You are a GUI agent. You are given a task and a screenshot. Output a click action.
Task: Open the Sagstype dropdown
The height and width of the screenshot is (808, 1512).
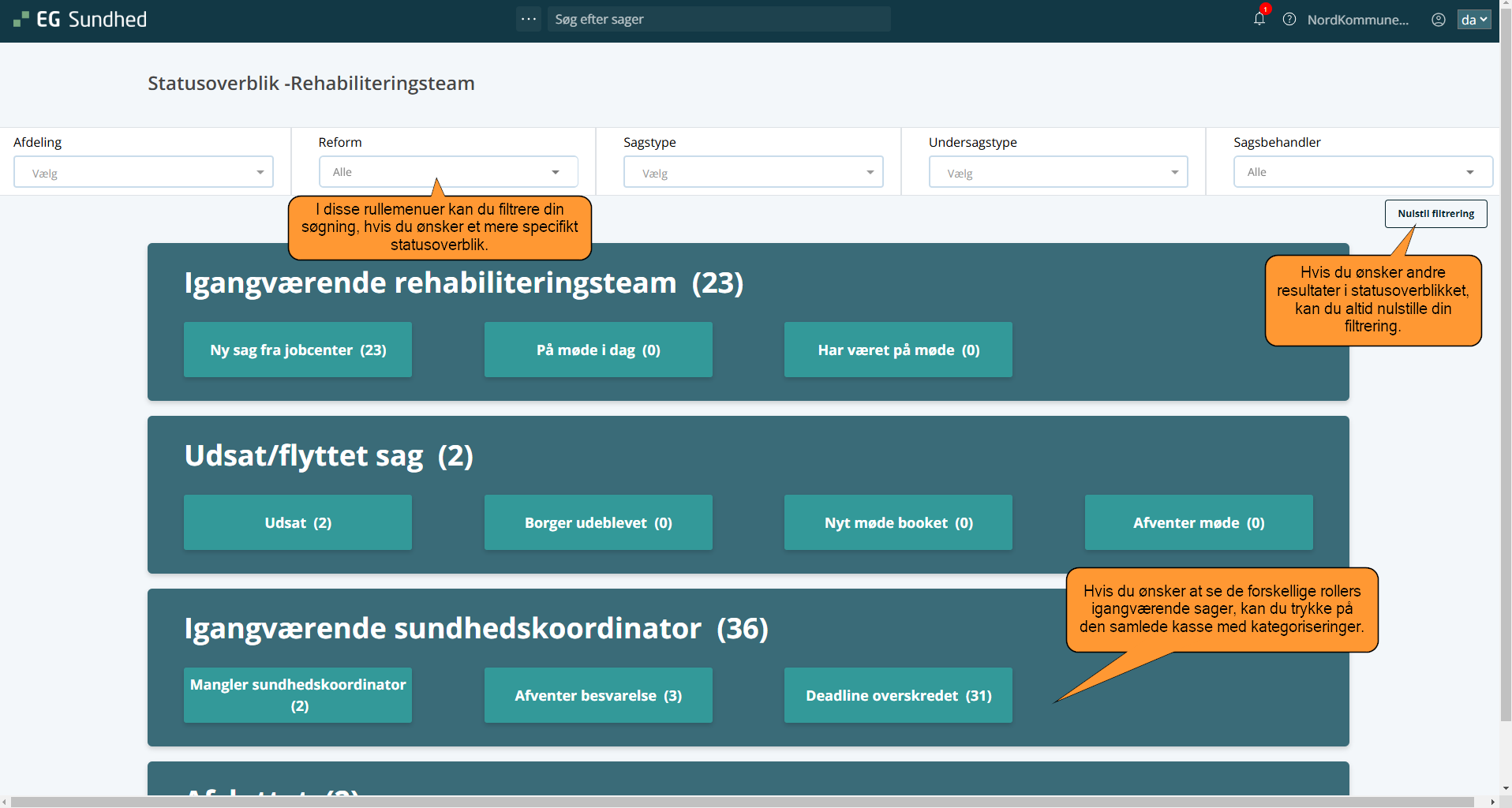click(x=753, y=172)
